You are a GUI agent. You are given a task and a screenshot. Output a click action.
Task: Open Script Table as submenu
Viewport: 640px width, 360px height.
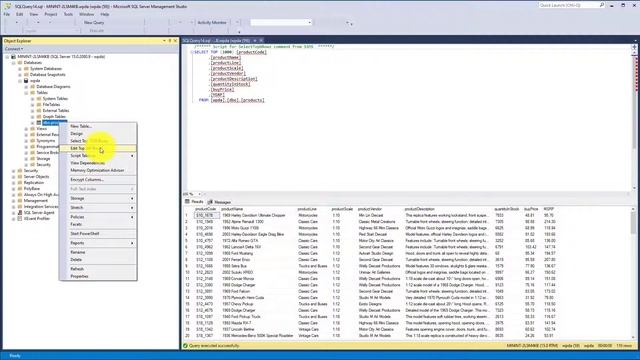(98, 156)
